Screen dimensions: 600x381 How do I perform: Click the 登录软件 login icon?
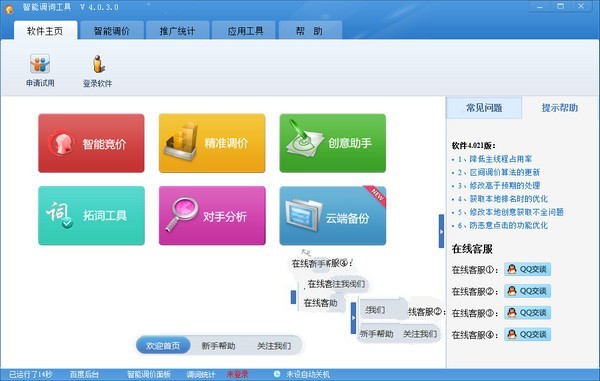pos(98,71)
